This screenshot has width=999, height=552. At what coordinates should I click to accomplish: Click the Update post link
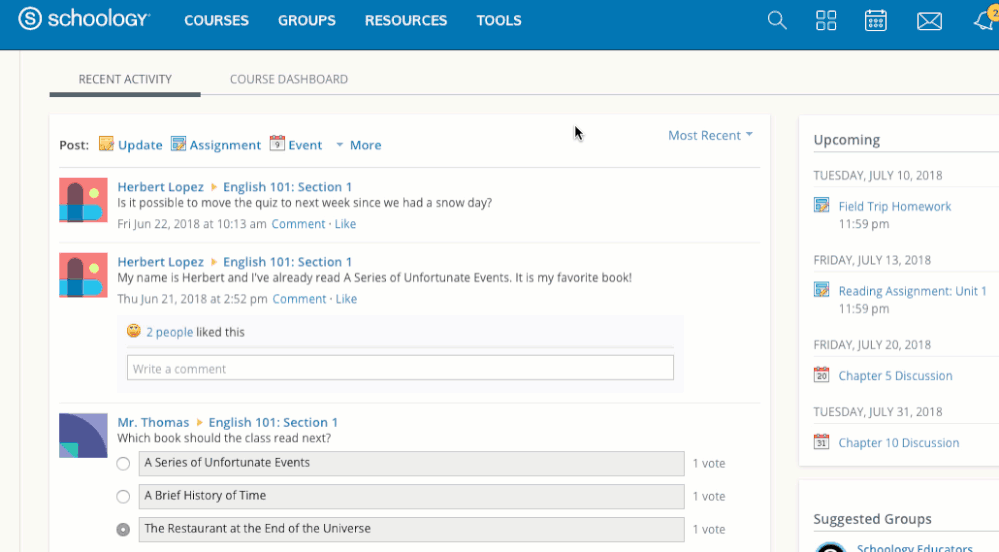click(140, 145)
